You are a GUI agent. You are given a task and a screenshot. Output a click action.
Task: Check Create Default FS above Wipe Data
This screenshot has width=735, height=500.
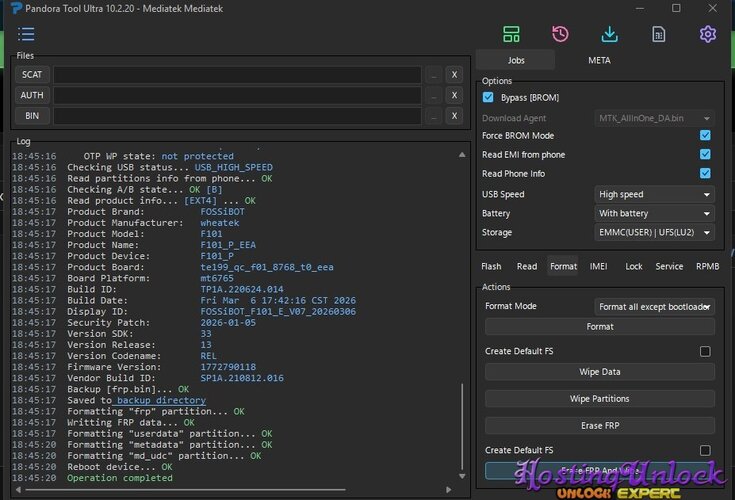point(705,351)
